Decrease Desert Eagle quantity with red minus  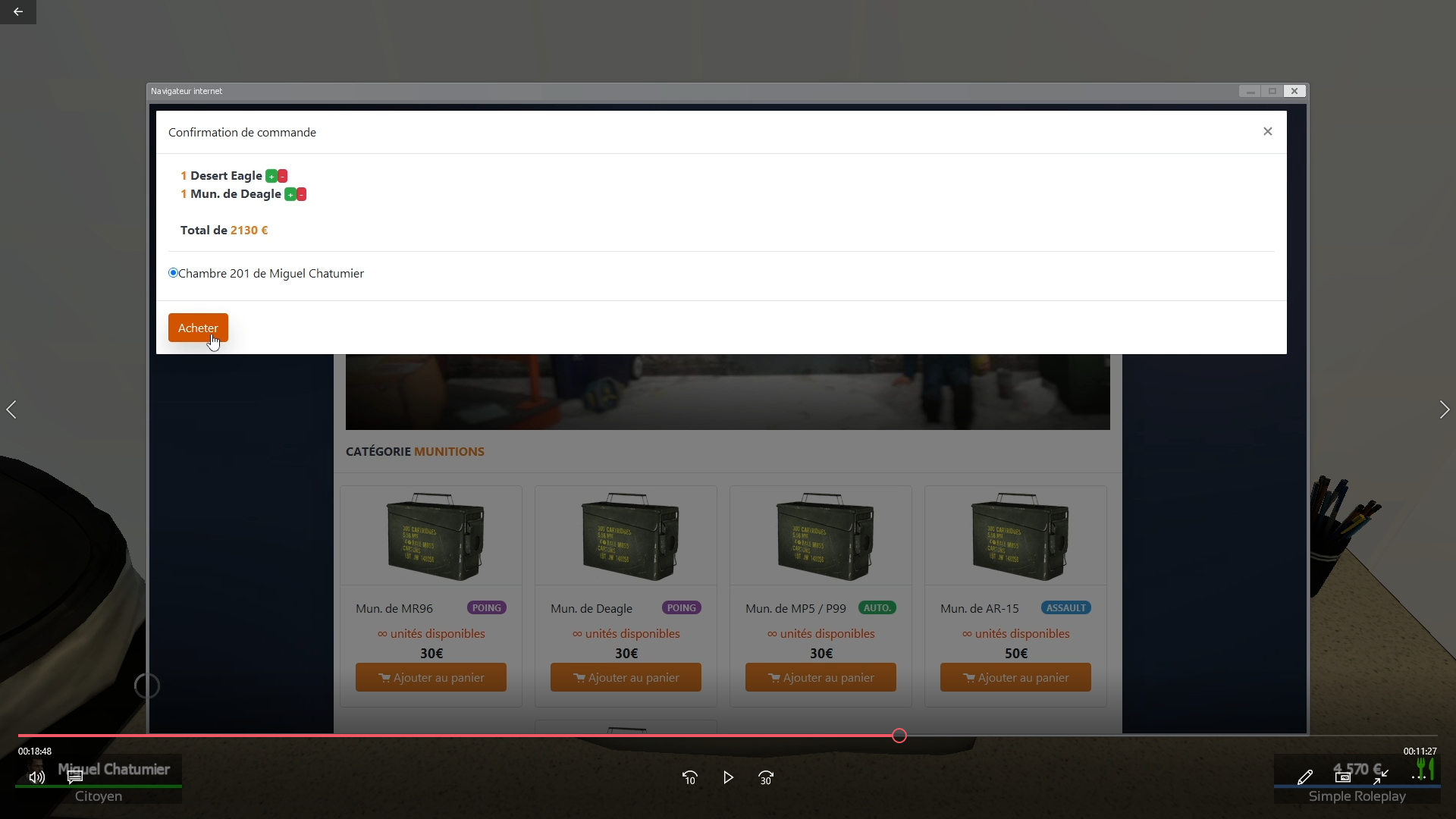(x=282, y=176)
